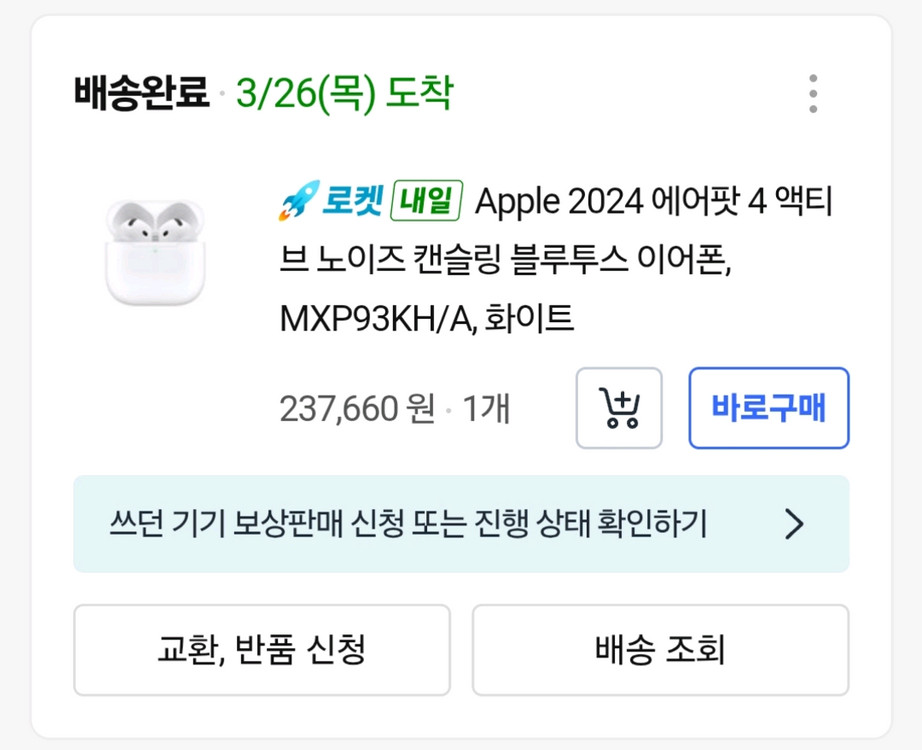Open trade-in status via the right arrow

tap(794, 524)
